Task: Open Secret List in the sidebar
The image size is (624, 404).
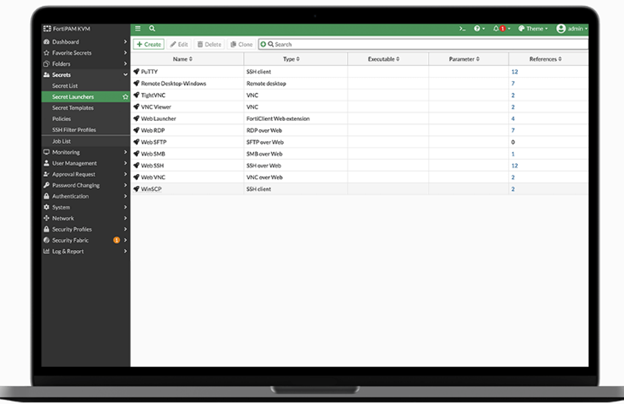Action: [65, 86]
